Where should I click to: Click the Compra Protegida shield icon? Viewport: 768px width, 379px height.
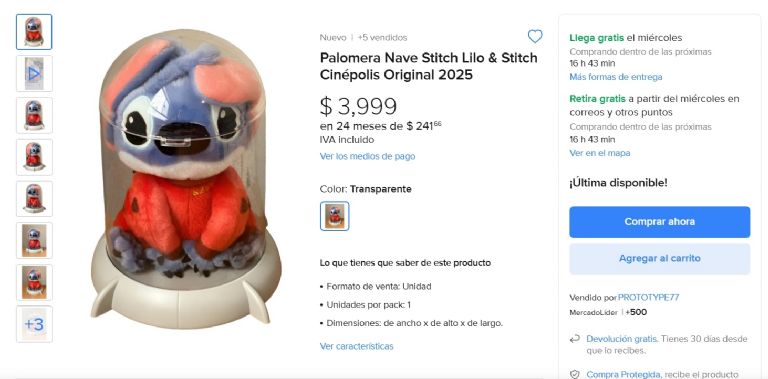coord(575,375)
